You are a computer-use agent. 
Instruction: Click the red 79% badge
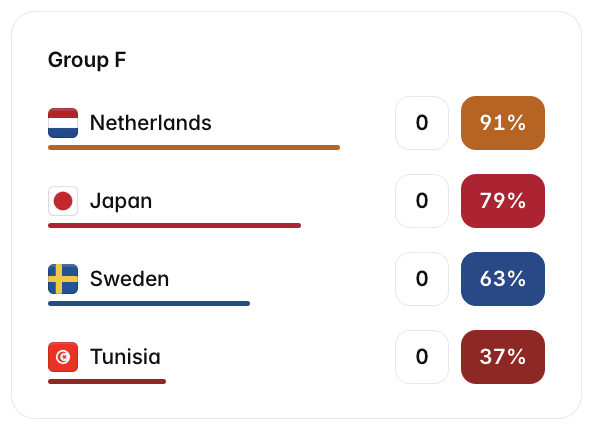[503, 201]
